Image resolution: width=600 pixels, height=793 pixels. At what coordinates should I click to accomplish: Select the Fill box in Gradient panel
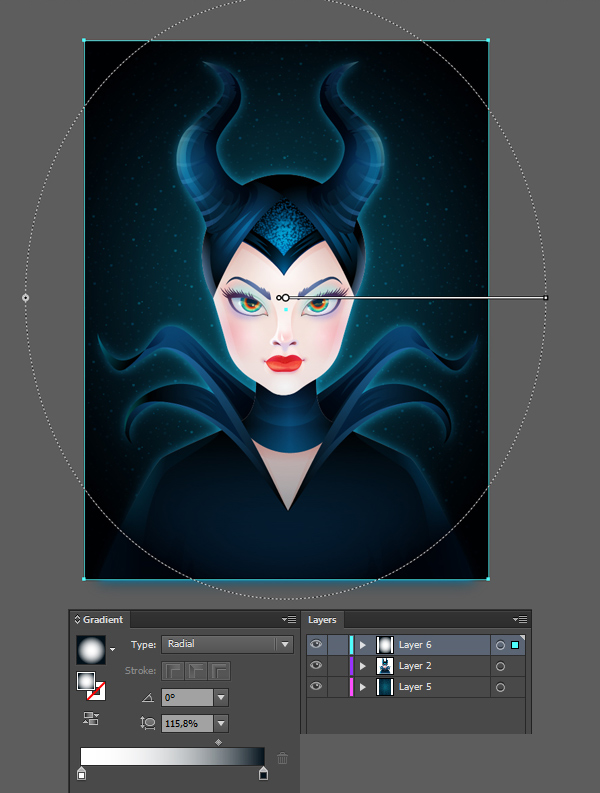[85, 681]
